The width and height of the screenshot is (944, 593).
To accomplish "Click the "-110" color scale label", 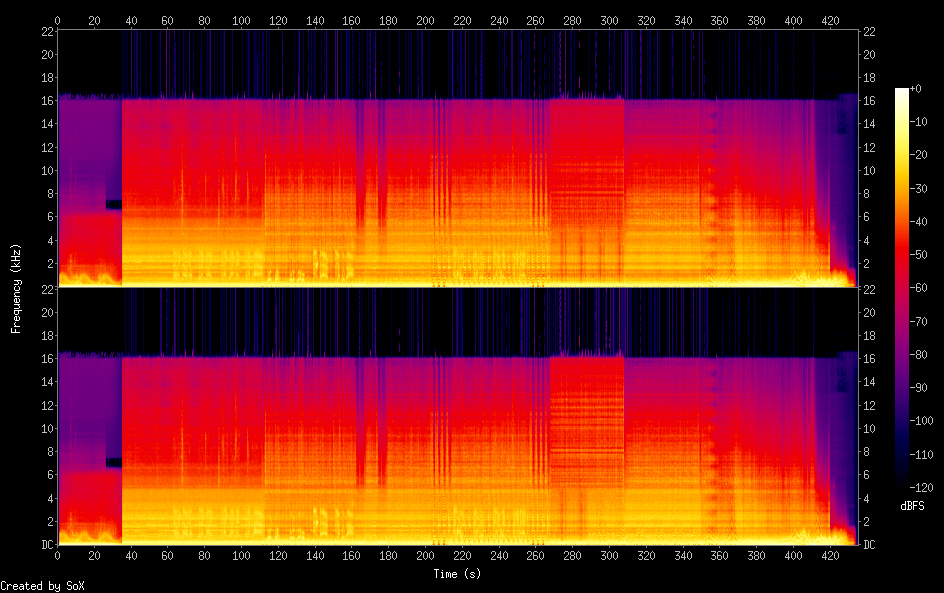I will (x=921, y=455).
